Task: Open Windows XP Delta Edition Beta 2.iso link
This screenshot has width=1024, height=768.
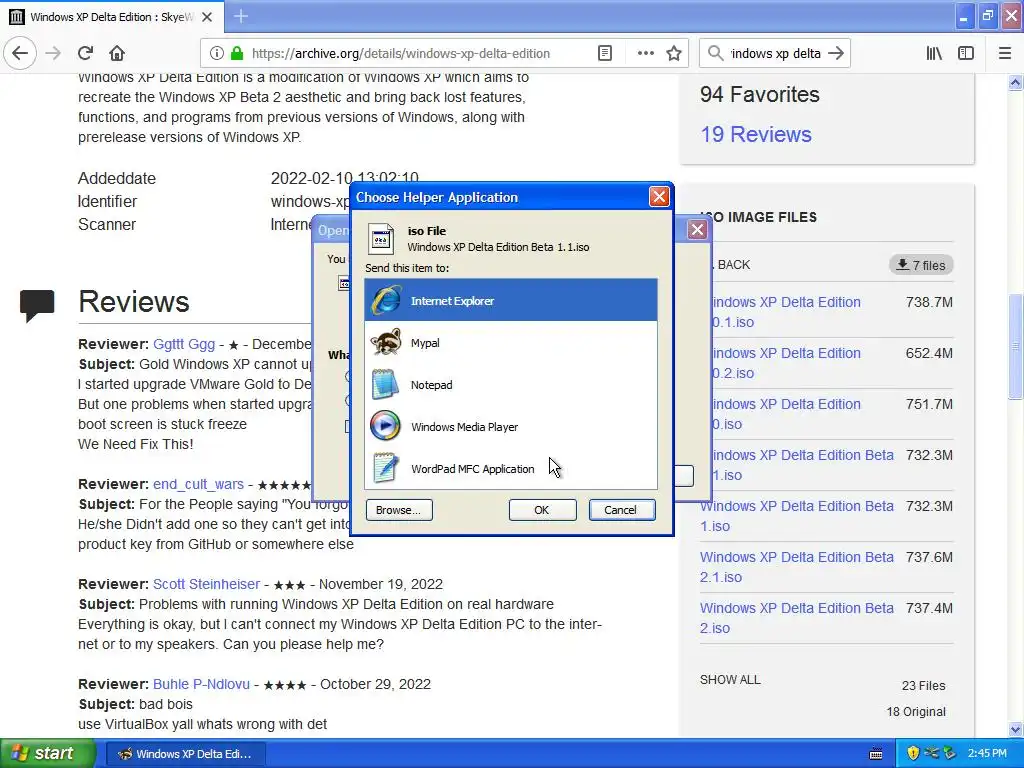Action: (796, 618)
